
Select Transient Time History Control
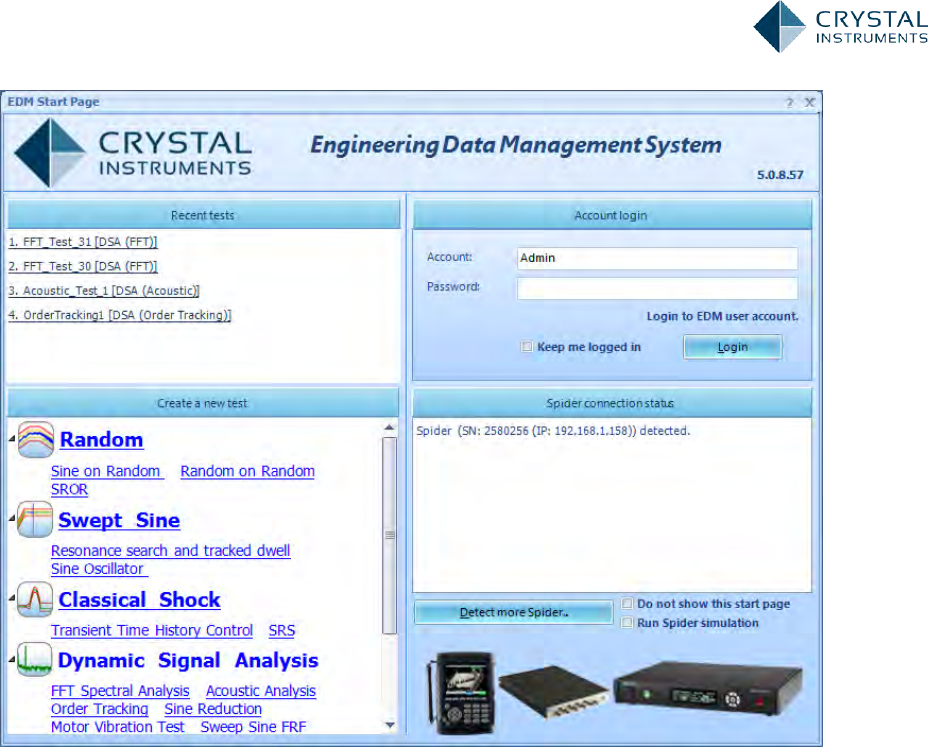point(152,630)
